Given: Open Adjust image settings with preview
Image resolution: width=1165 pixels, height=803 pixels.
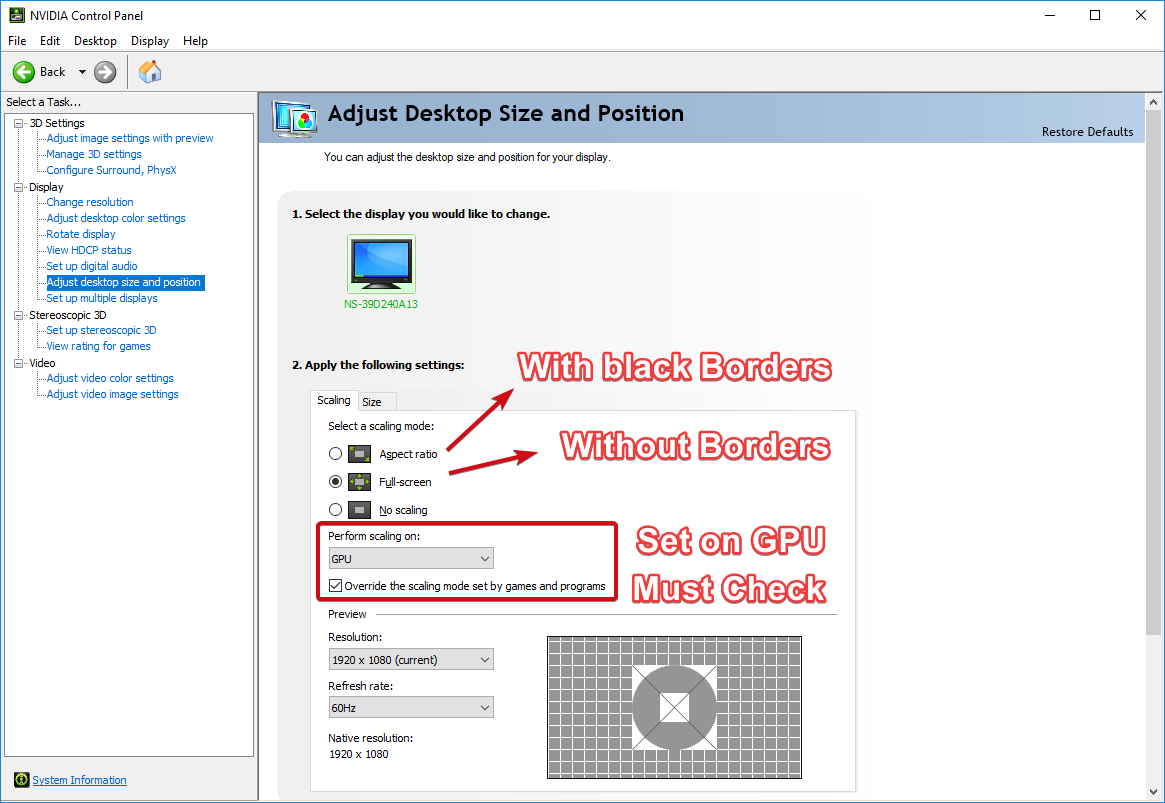Looking at the screenshot, I should coord(130,138).
